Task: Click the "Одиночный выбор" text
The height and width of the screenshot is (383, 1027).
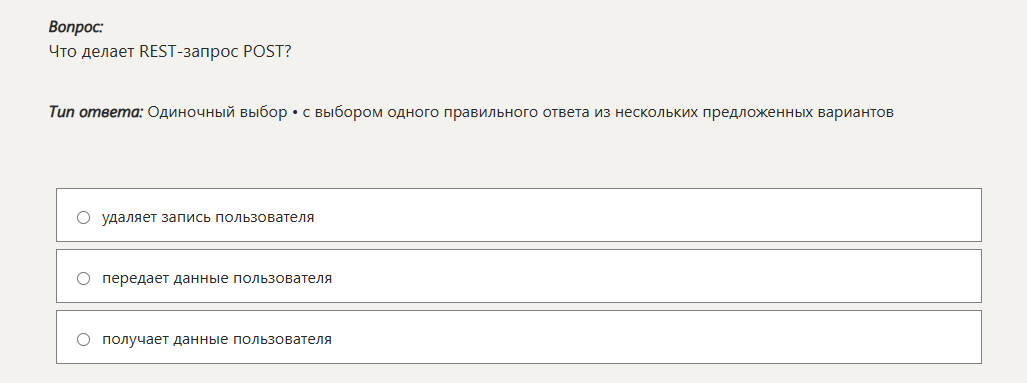Action: coord(217,112)
